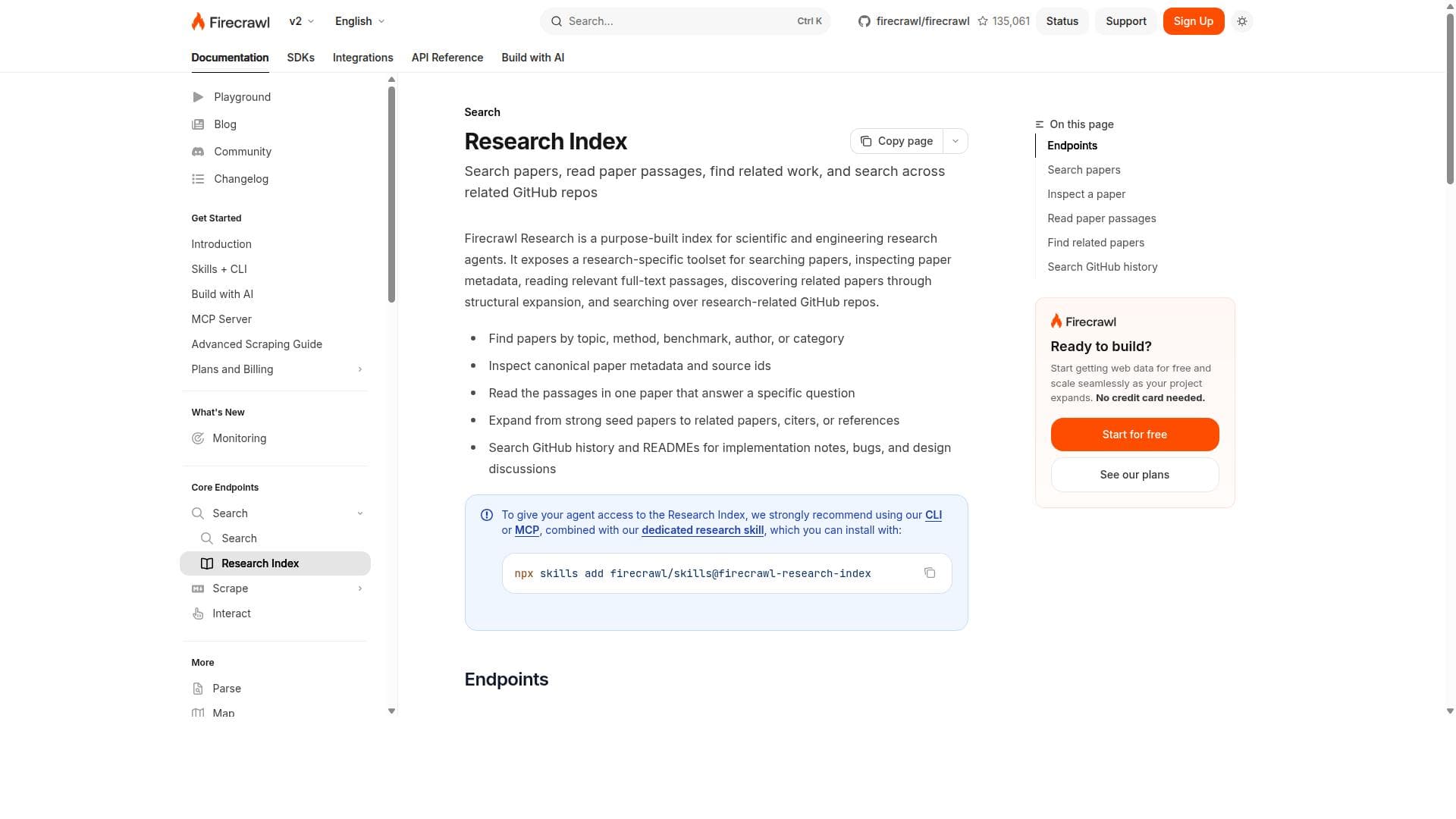The image size is (1456, 819).
Task: Toggle light/dark theme sun icon
Action: (1241, 21)
